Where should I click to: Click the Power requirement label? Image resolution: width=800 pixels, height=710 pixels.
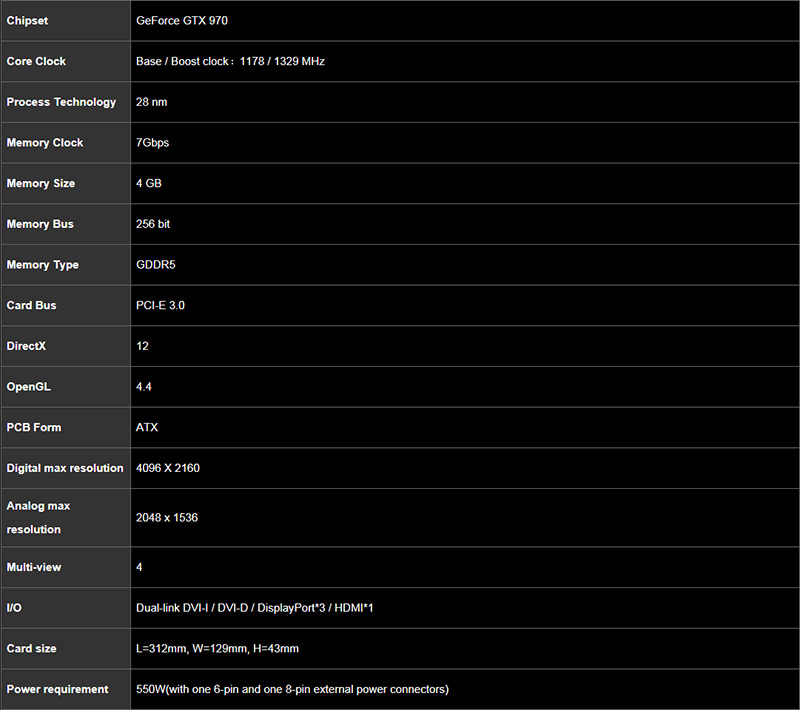[x=58, y=689]
